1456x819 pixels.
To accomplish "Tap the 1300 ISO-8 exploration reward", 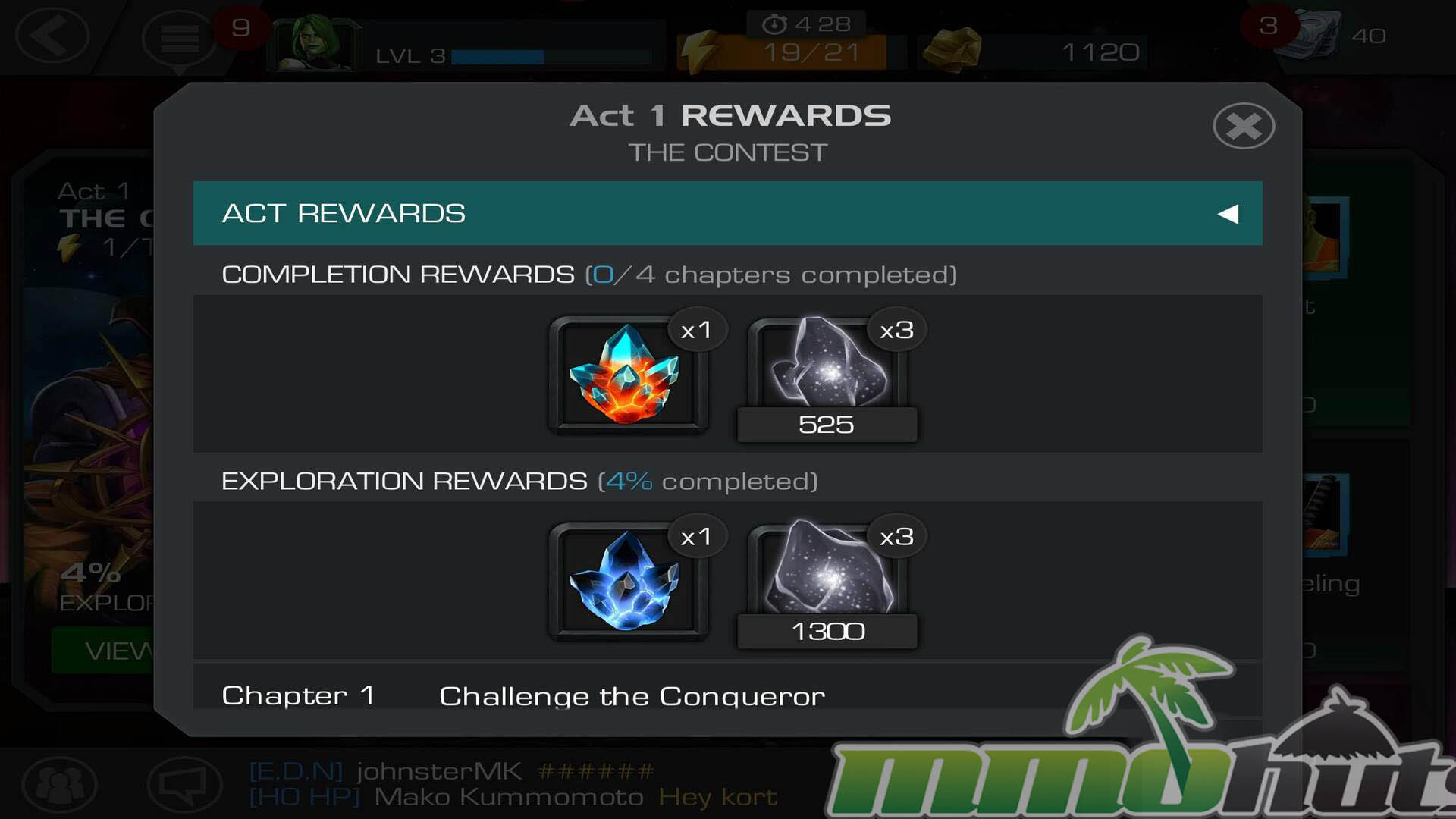I will click(827, 582).
